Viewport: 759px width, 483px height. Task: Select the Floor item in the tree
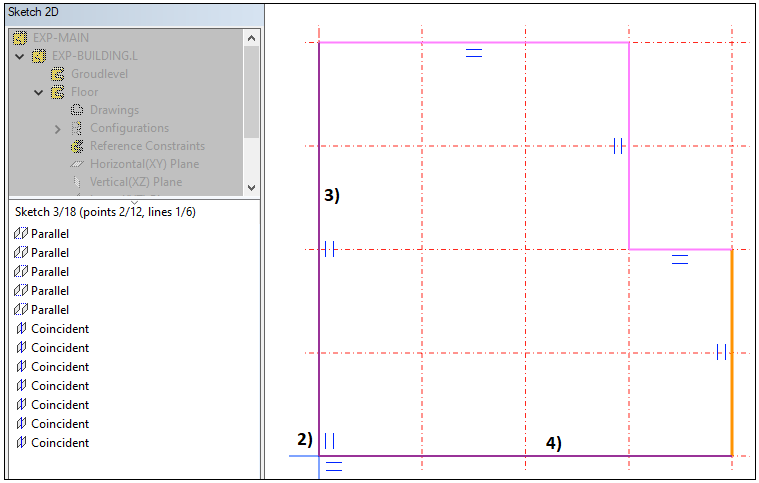pos(84,92)
